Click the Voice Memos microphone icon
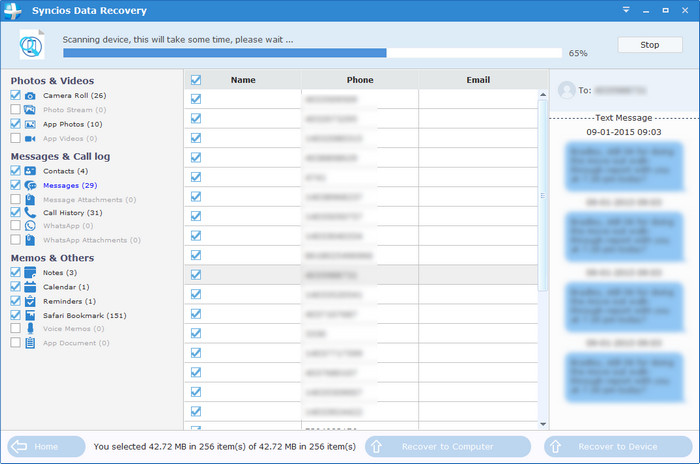 point(30,329)
